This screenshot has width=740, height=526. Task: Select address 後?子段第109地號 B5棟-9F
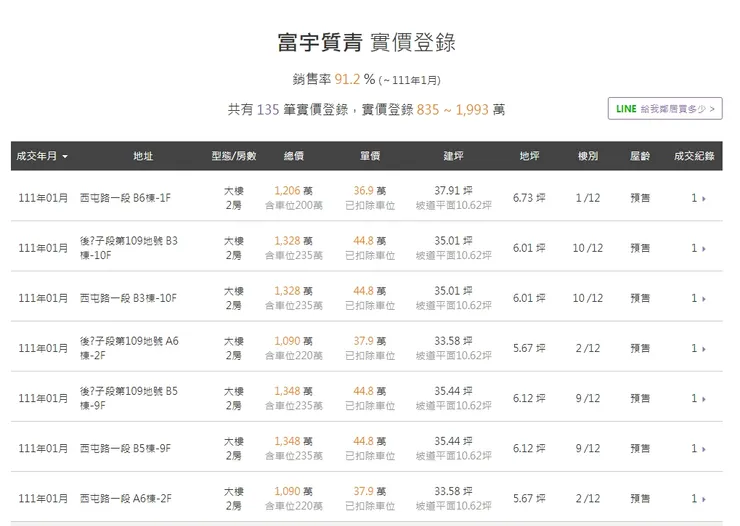(x=128, y=398)
